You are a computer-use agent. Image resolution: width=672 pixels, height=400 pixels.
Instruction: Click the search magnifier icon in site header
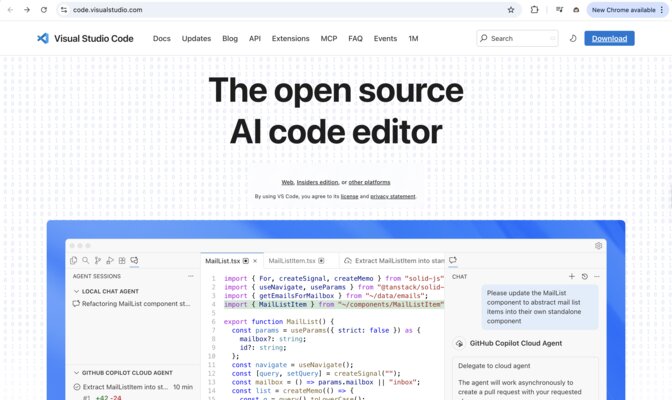click(484, 38)
